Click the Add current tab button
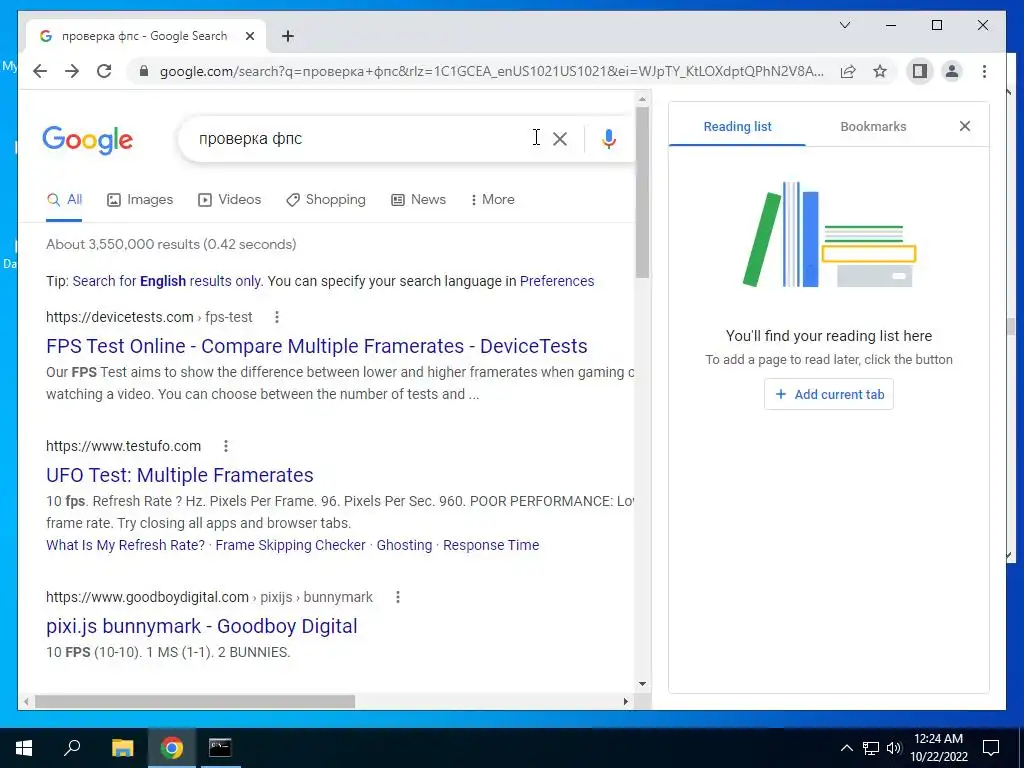 pos(829,394)
